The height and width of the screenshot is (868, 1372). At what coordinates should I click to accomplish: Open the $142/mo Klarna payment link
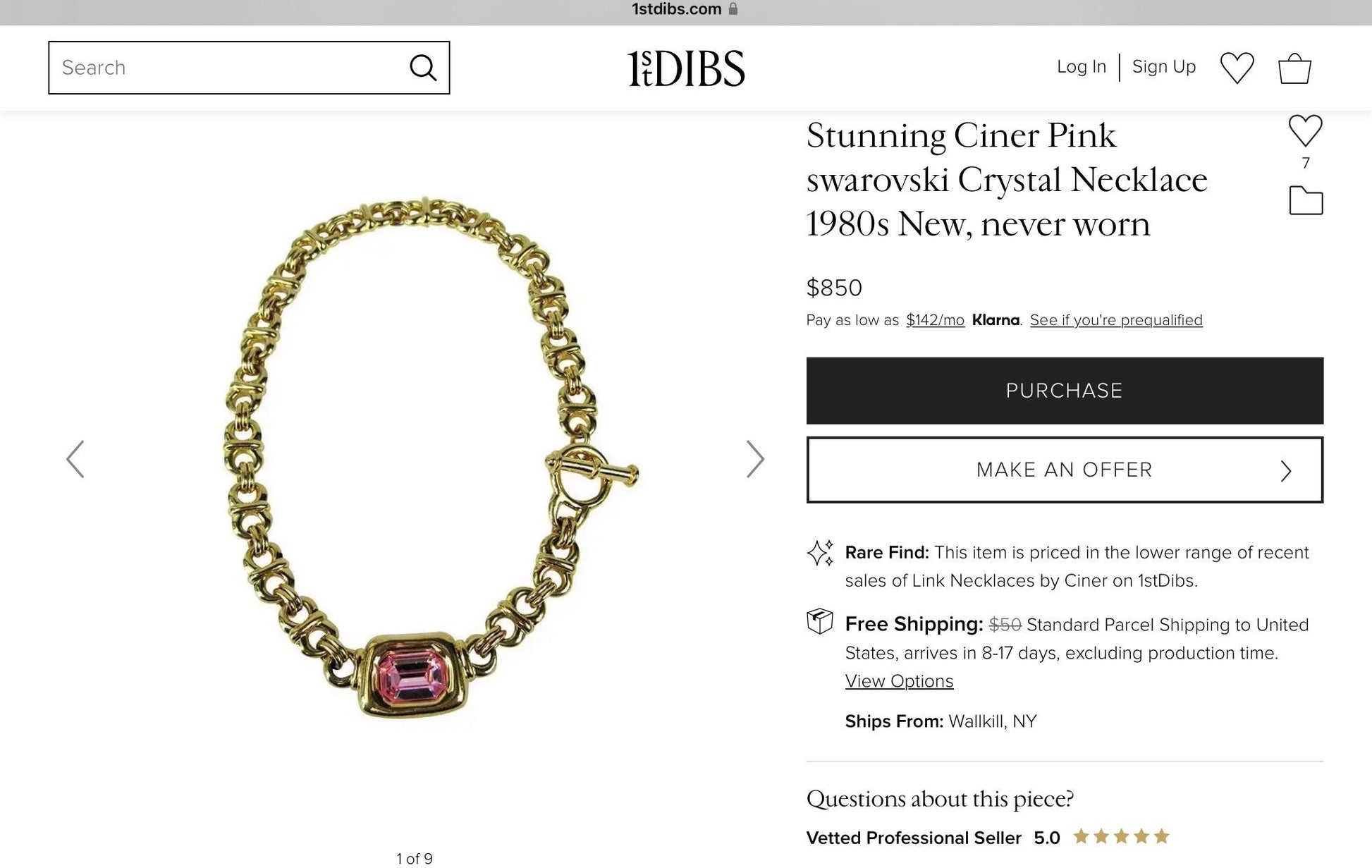coord(935,320)
